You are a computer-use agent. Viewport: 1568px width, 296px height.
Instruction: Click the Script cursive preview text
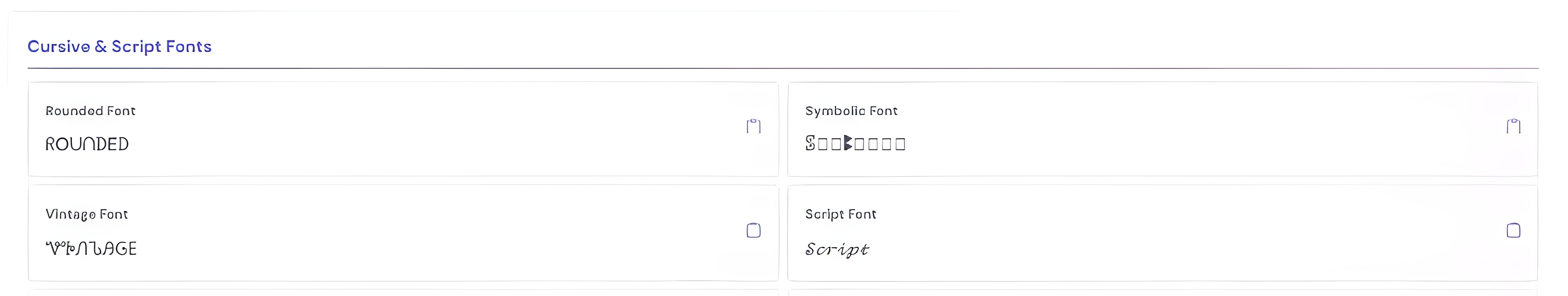point(838,248)
